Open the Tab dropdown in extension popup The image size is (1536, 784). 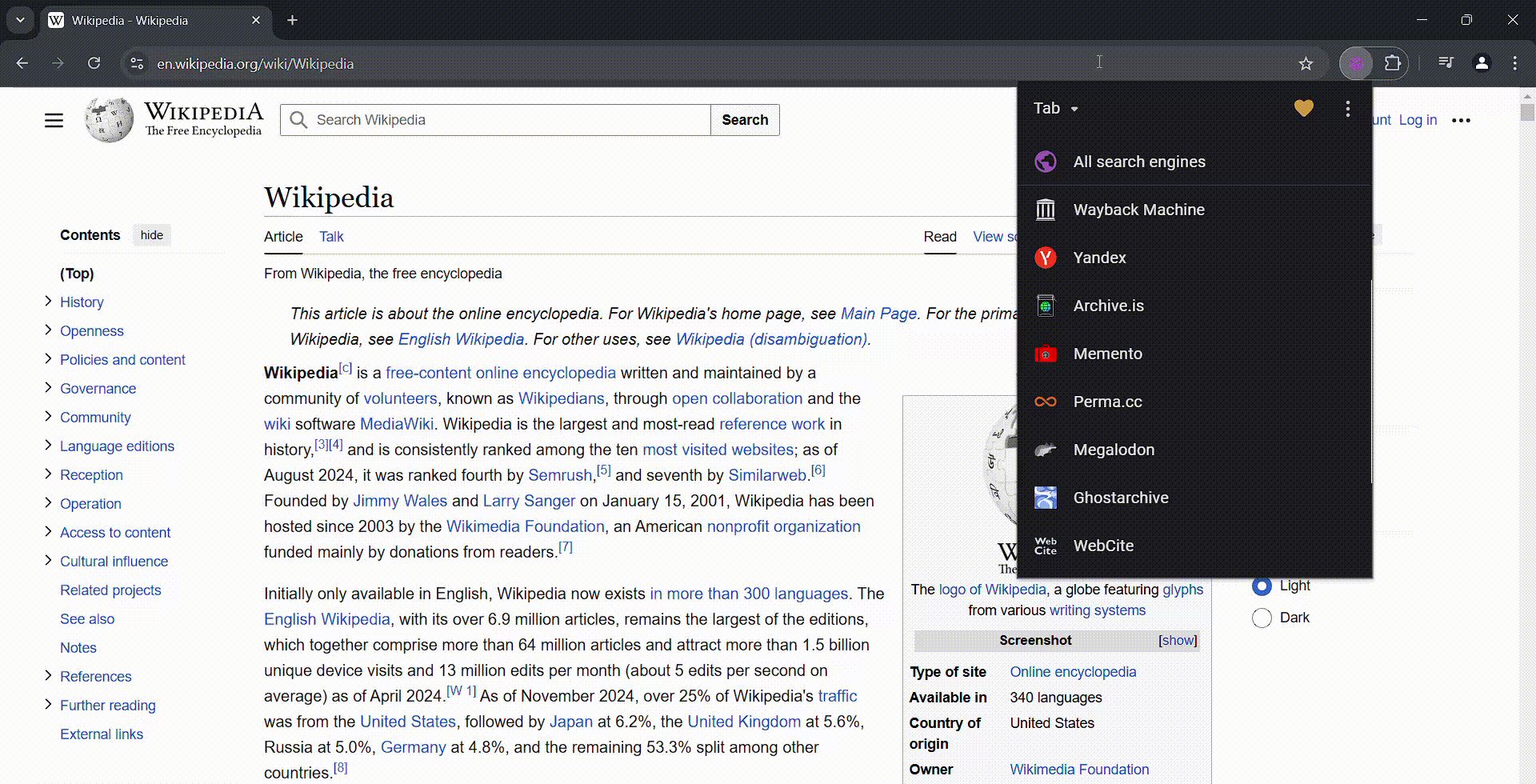[1055, 109]
